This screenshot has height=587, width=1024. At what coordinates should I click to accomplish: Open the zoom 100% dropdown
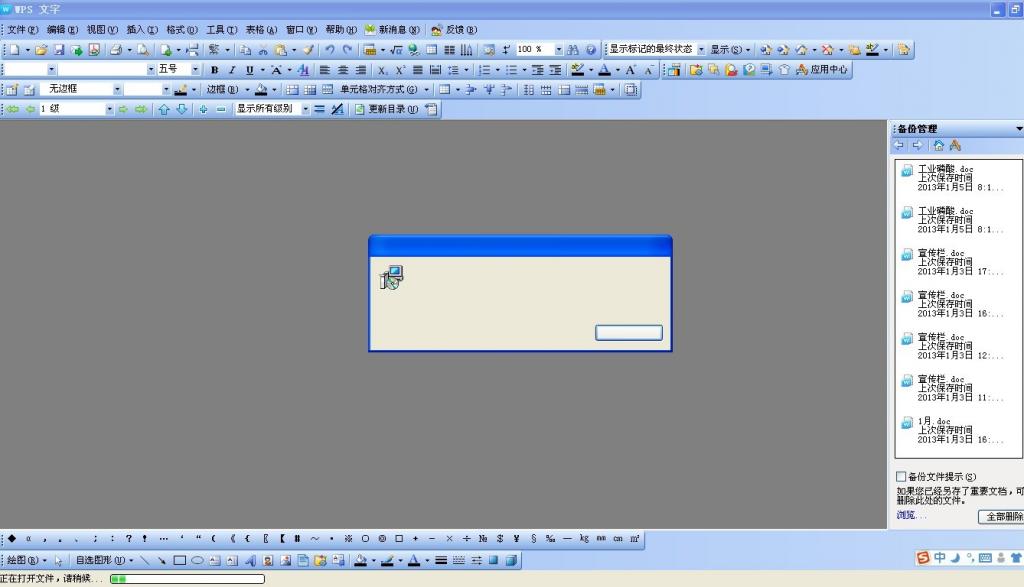pos(558,50)
